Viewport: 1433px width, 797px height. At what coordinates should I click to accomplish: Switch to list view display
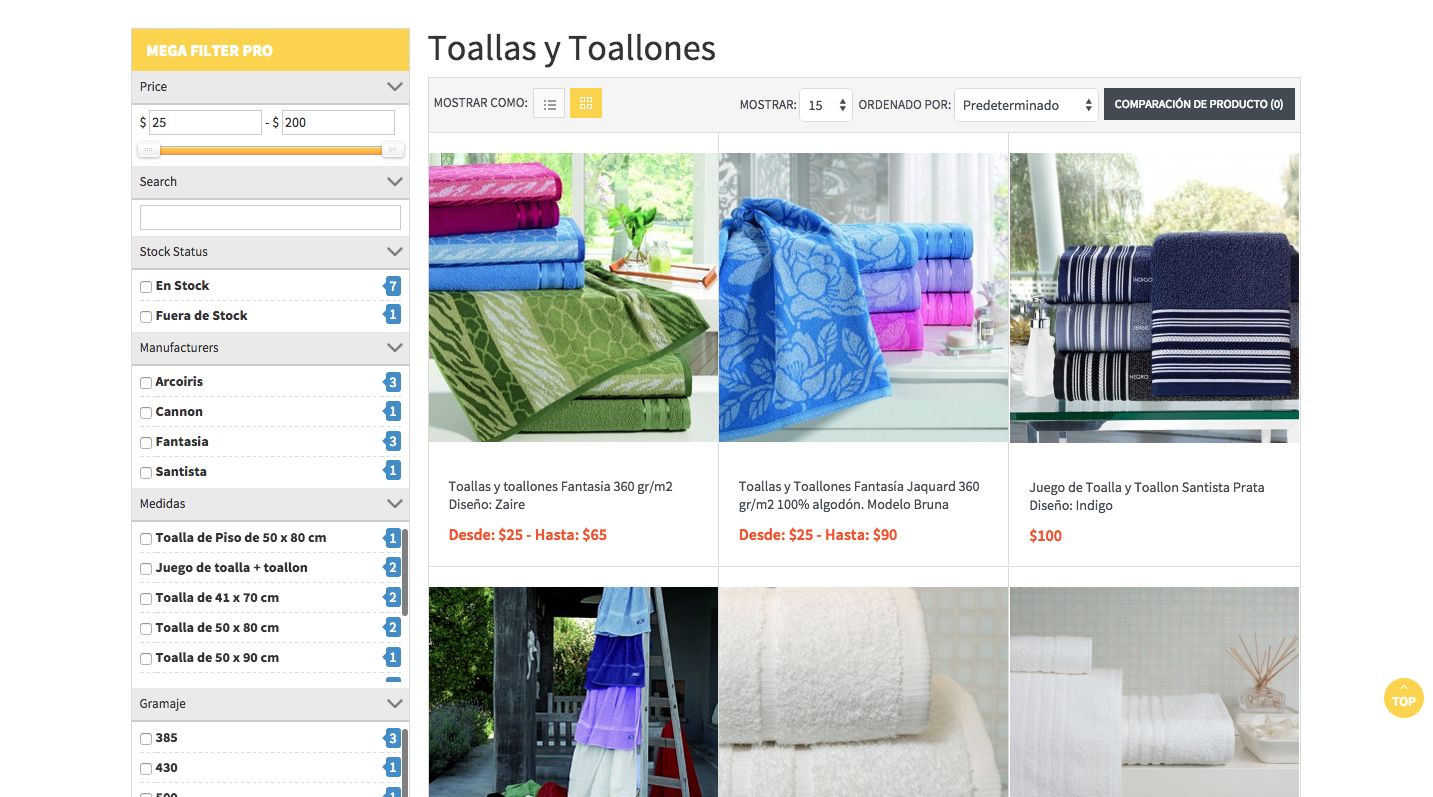(549, 104)
